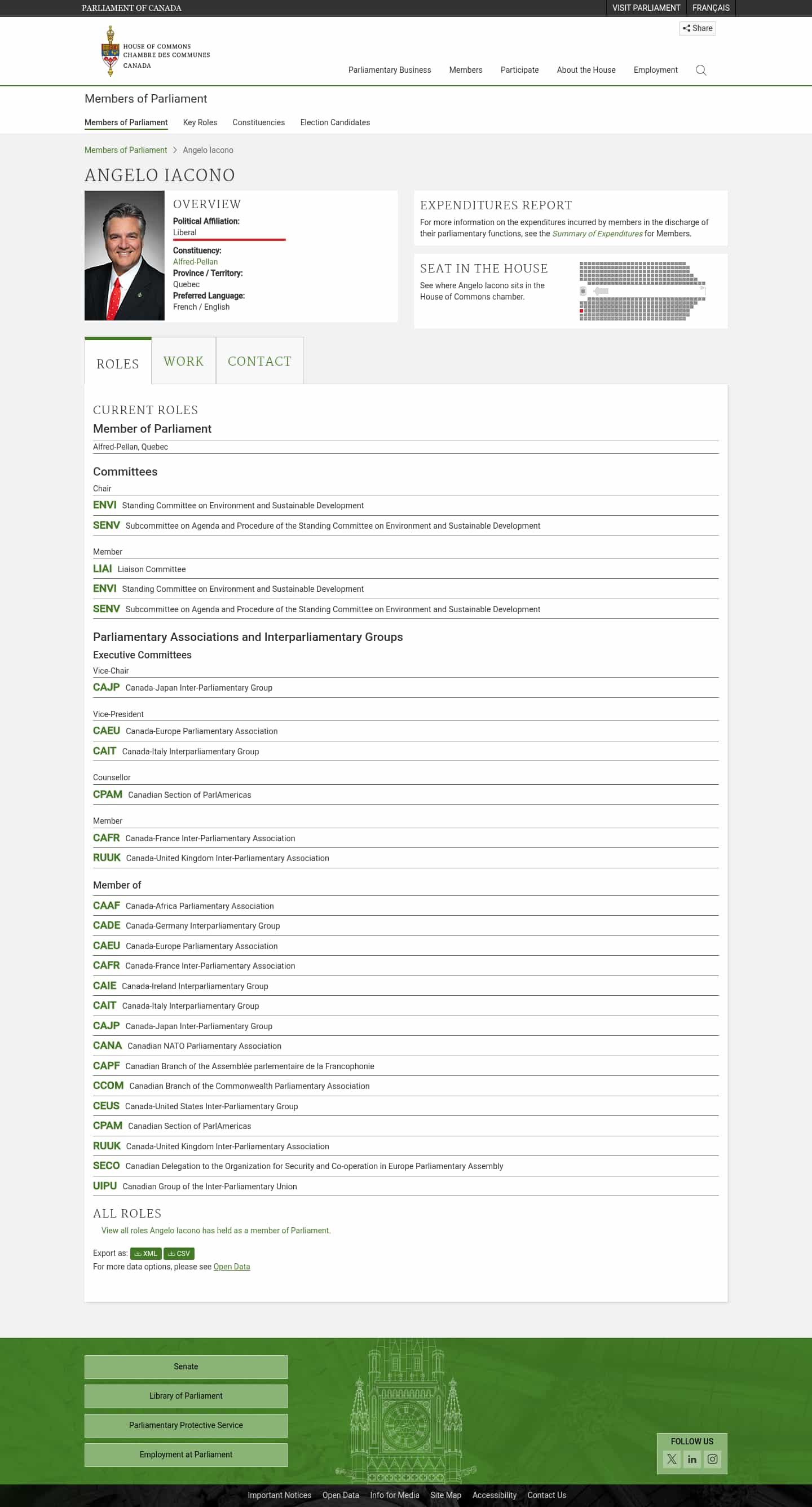
Task: Switch to the WORK tab
Action: pos(183,361)
